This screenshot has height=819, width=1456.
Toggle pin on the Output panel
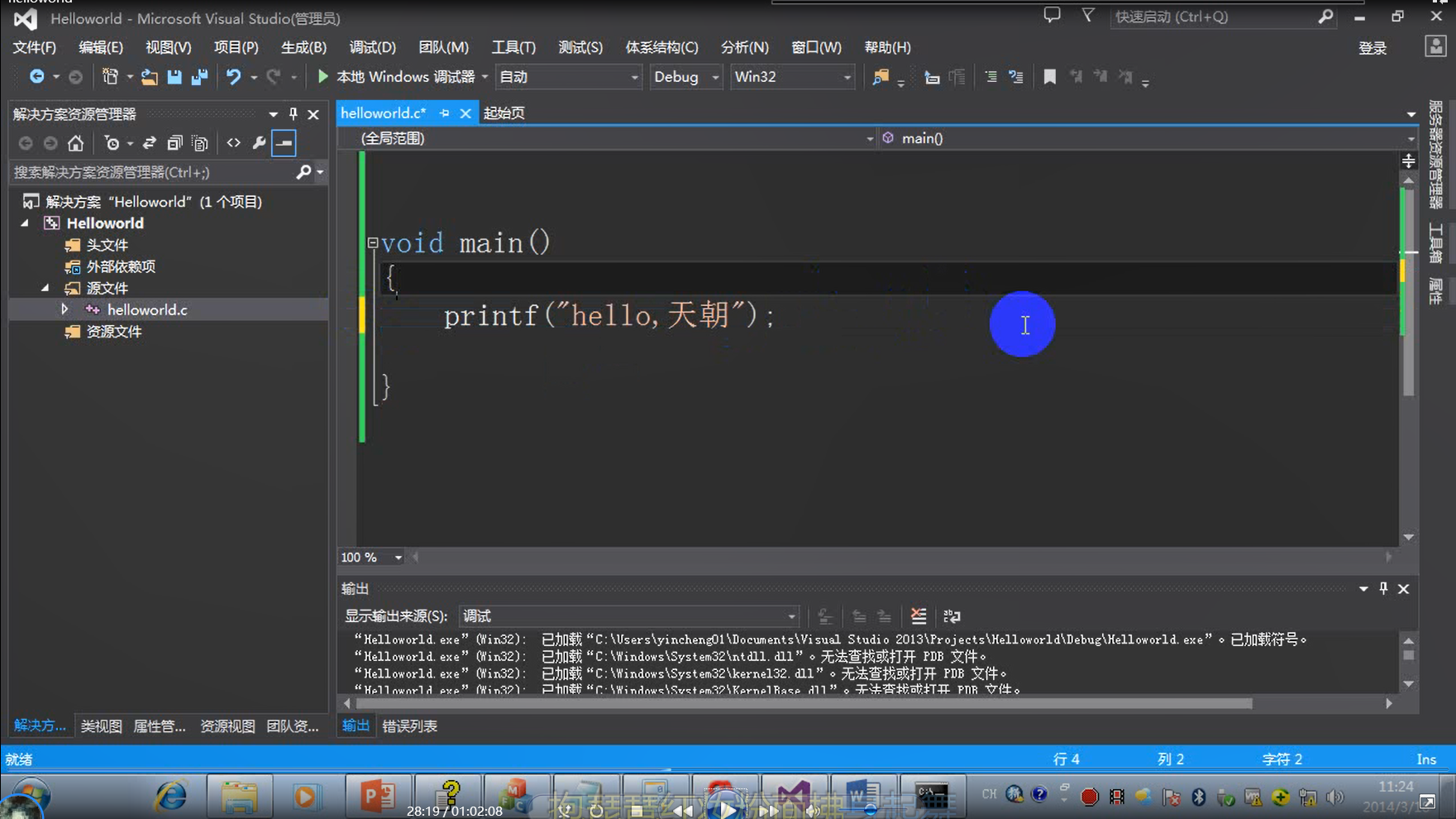(1383, 588)
